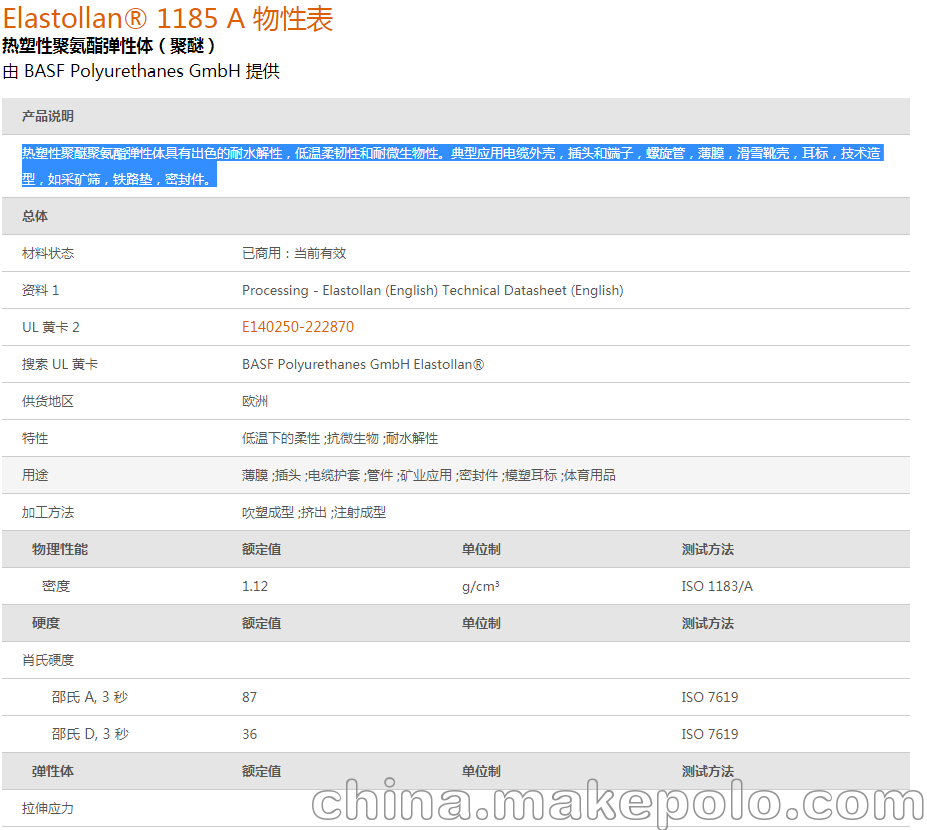Click 单位制 in the 硬度 header row
The image size is (927, 830).
(481, 623)
